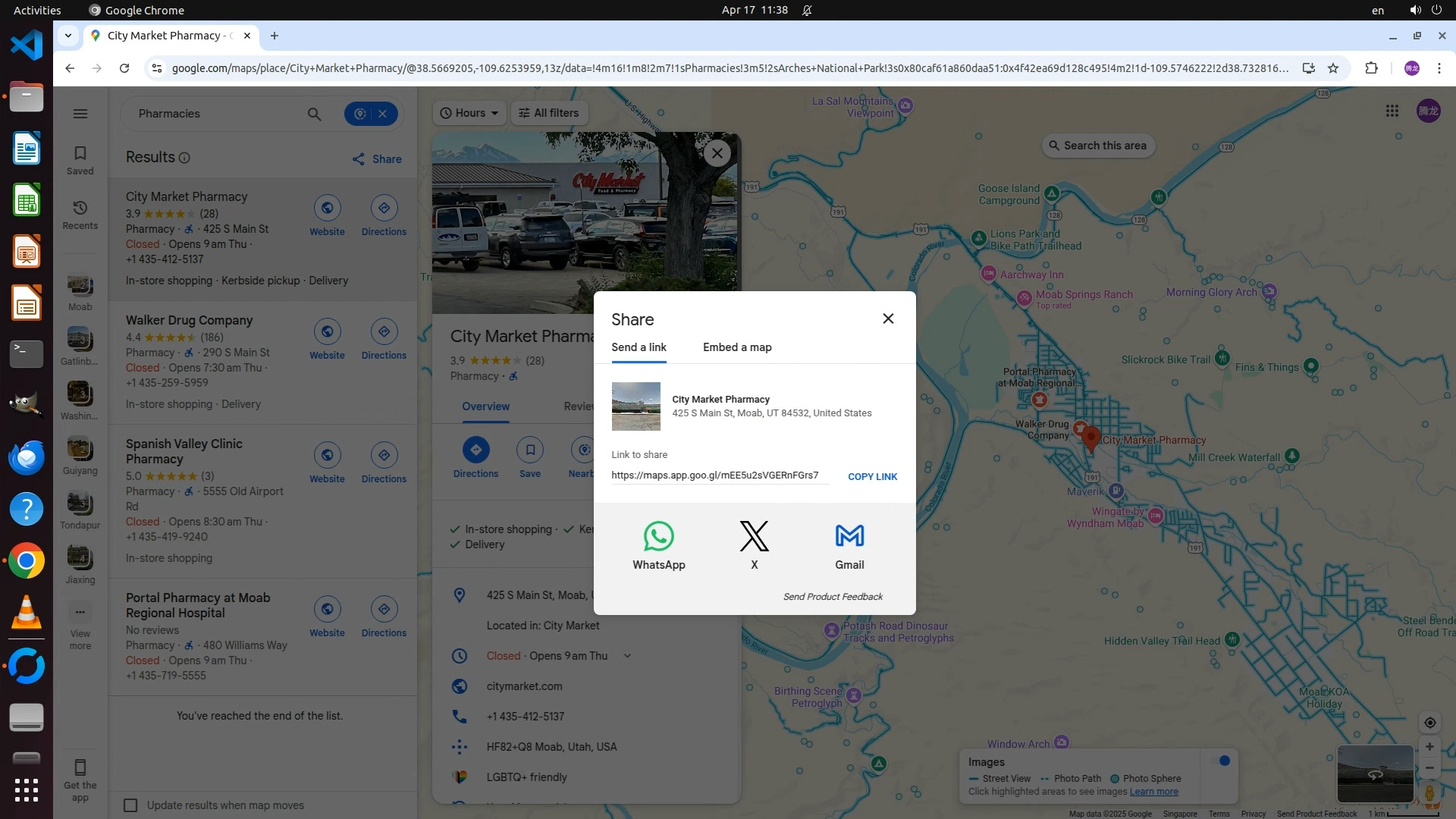Share via WhatsApp icon
The image size is (1456, 819).
click(658, 536)
